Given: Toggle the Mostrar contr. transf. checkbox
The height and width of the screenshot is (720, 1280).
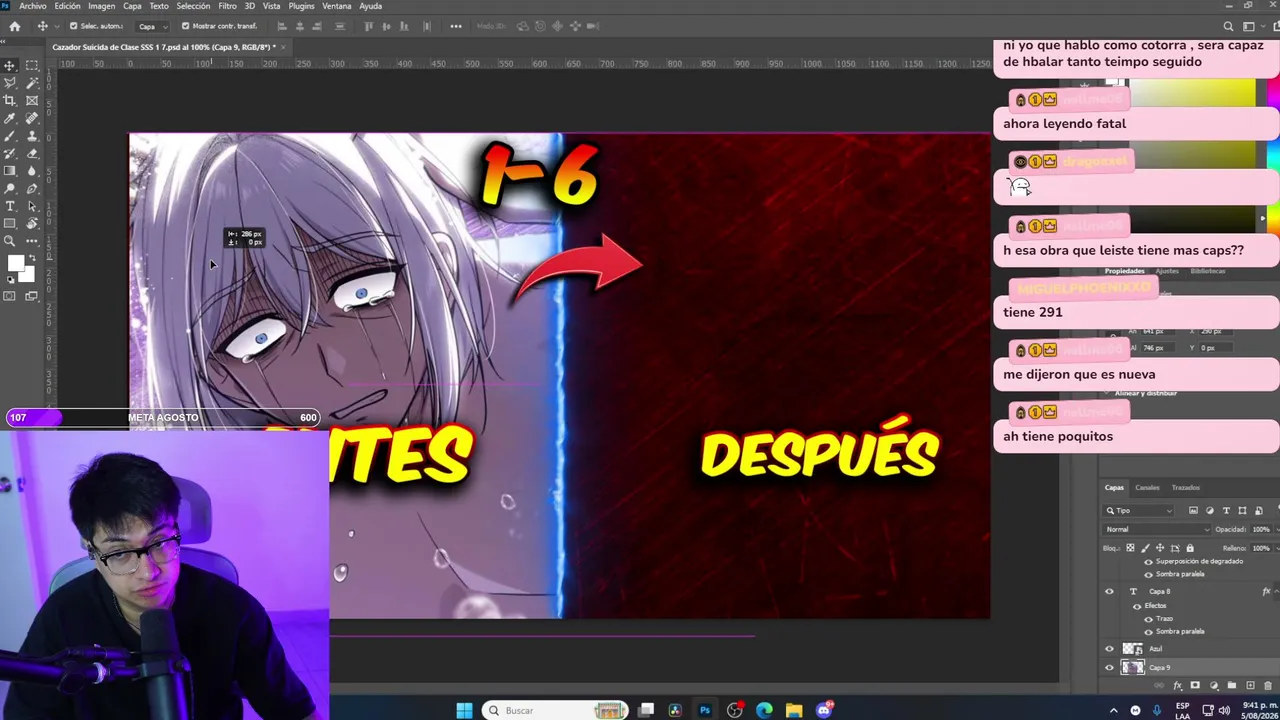Looking at the screenshot, I should [x=185, y=26].
